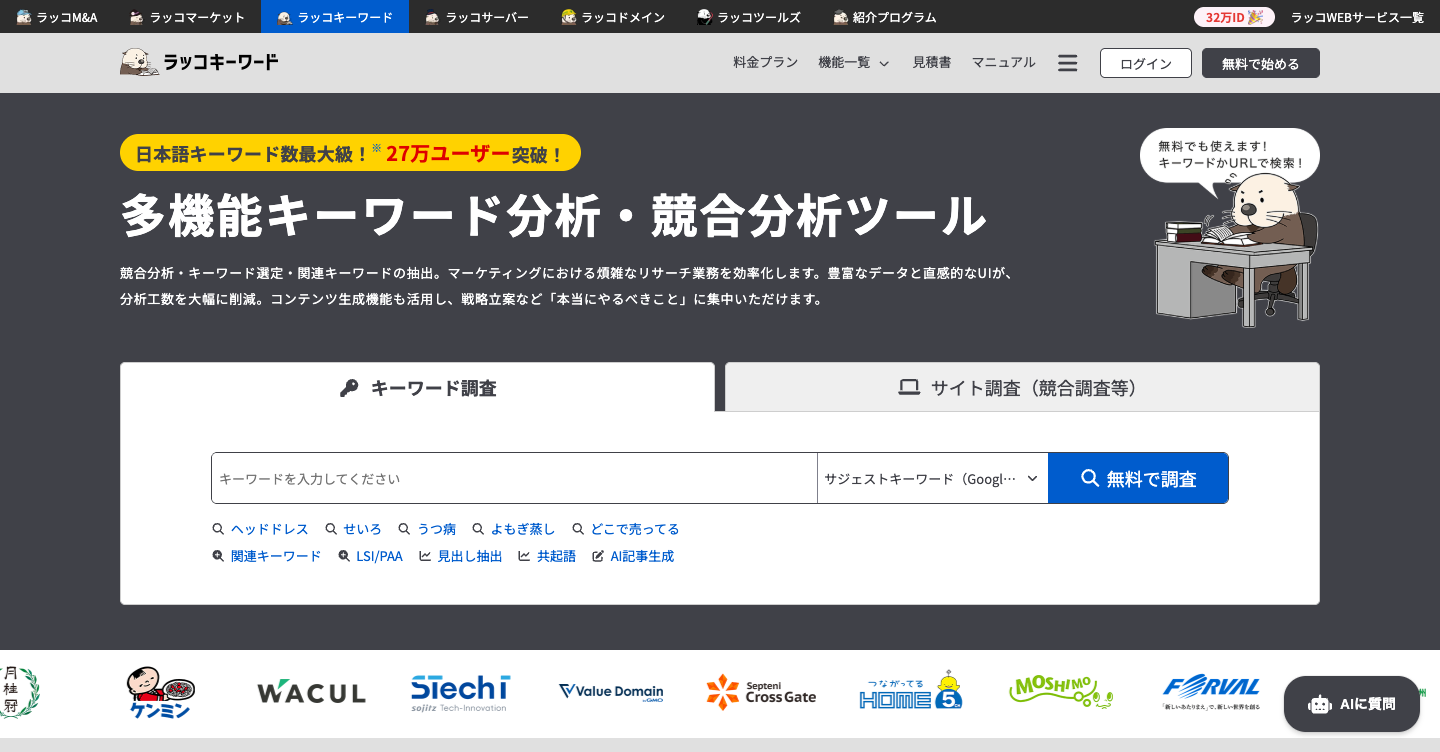Open the マニュアル menu item

[1003, 62]
